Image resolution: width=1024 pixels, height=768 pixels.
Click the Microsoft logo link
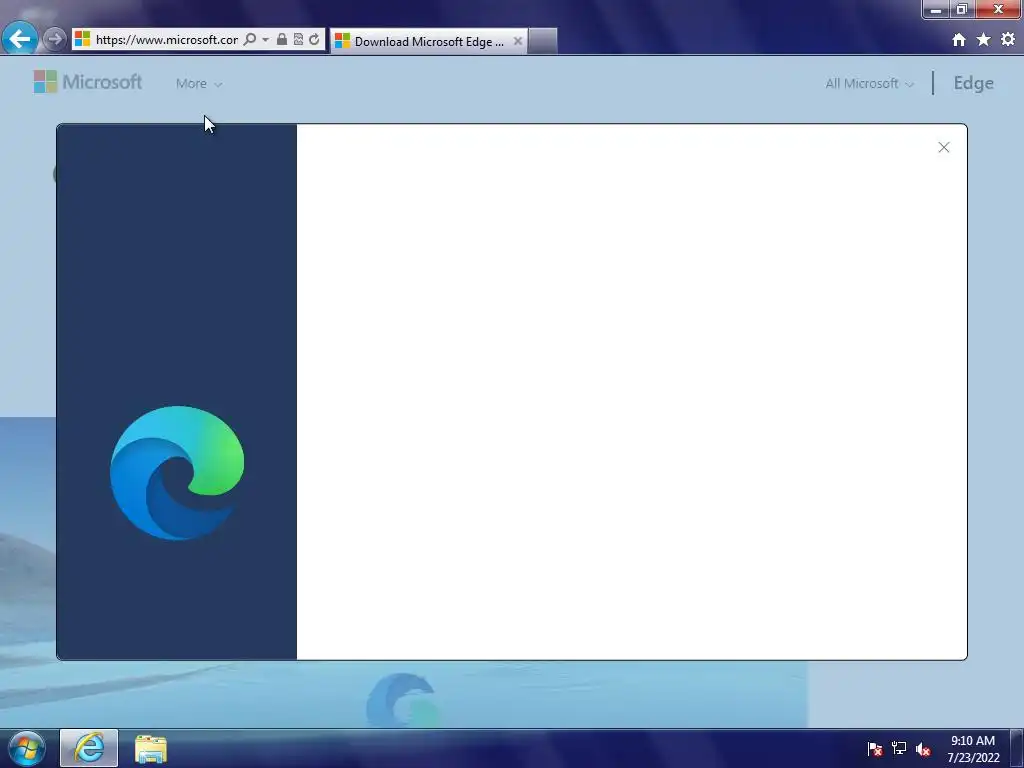88,82
